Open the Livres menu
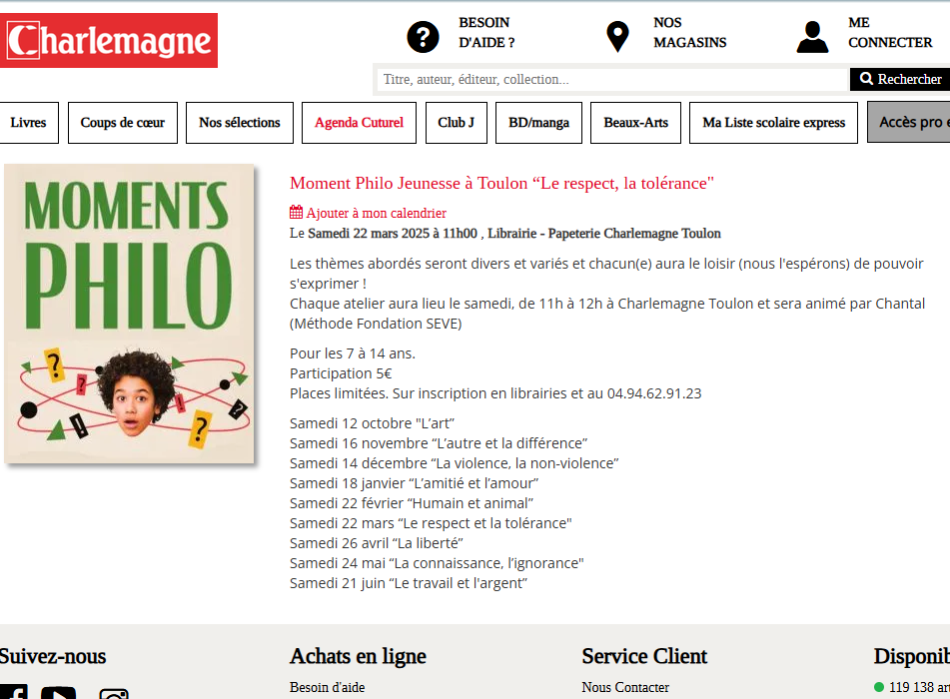Viewport: 950px width, 699px height. pos(29,123)
